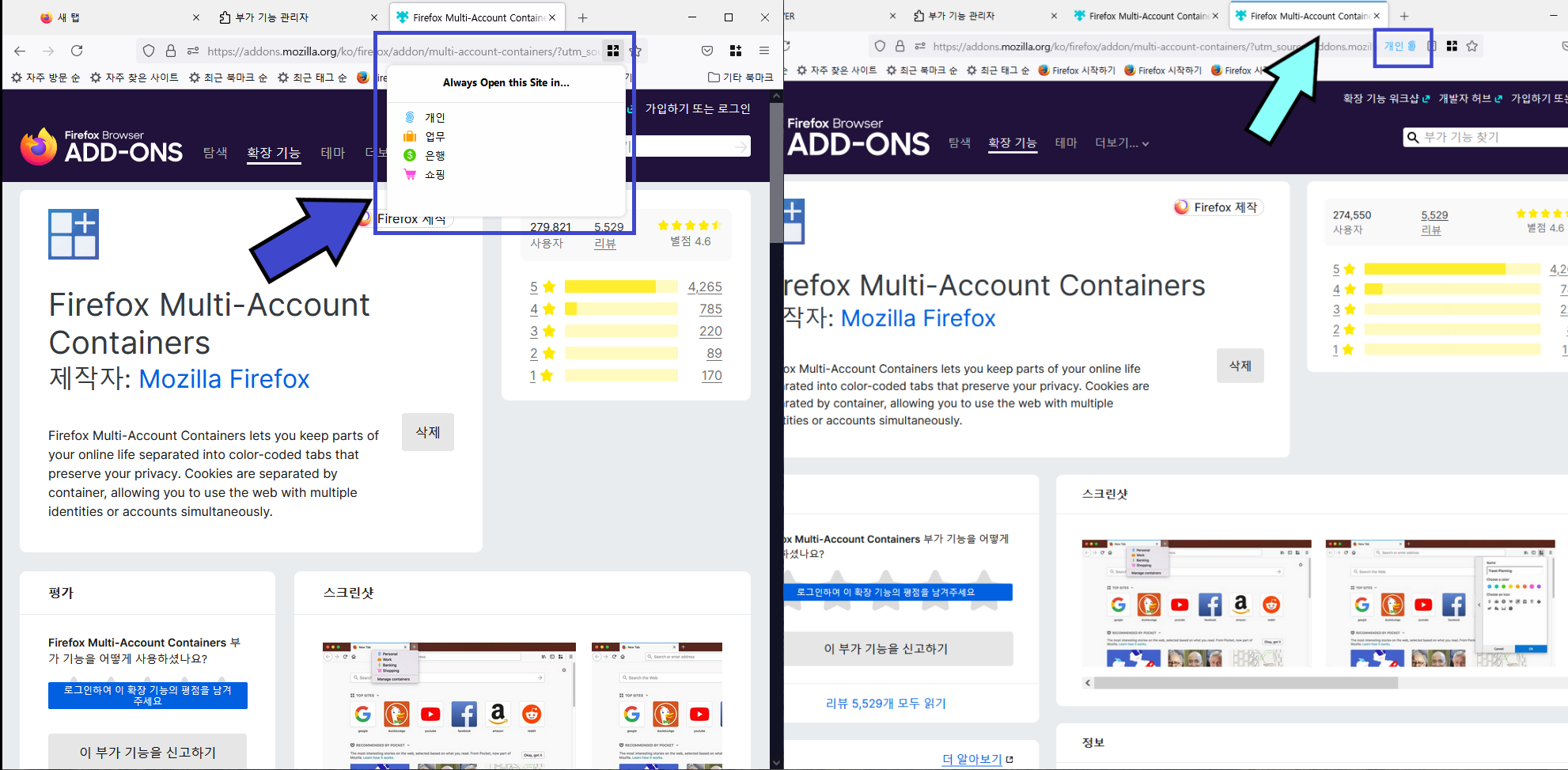Go forward using left window's forward arrow
Image resolution: width=1568 pixels, height=770 pixels.
click(48, 51)
